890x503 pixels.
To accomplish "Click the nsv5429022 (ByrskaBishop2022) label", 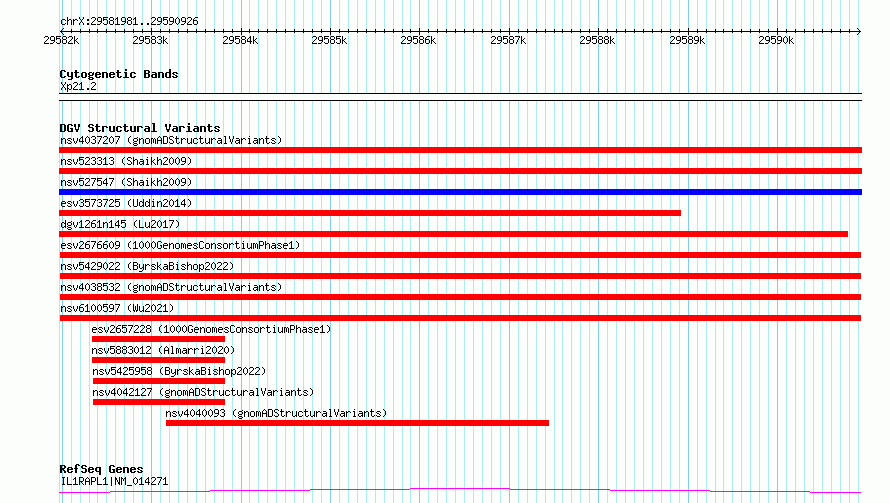I will click(147, 266).
